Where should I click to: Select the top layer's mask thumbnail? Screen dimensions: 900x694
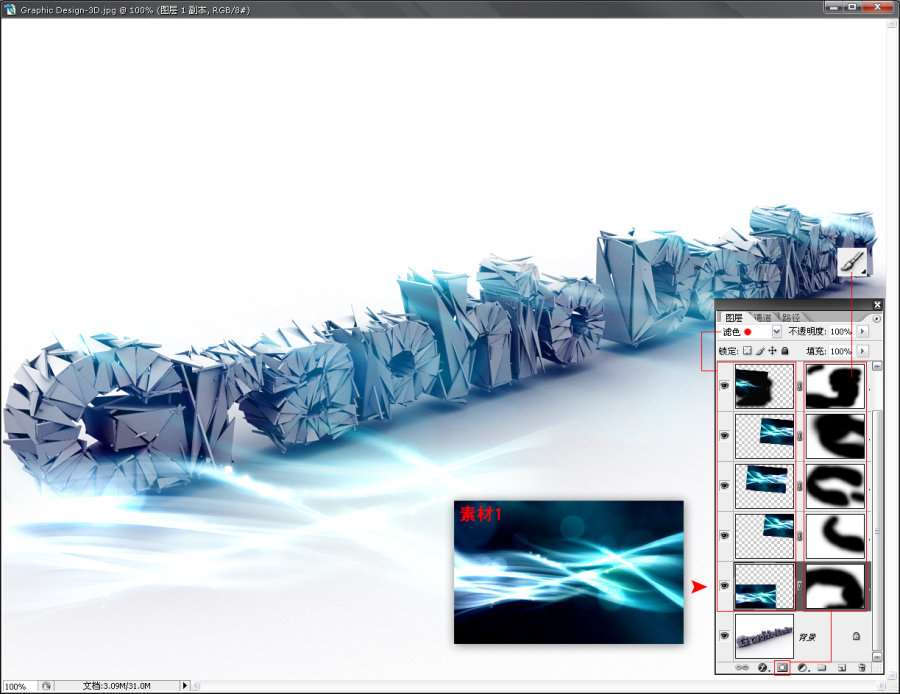(835, 386)
